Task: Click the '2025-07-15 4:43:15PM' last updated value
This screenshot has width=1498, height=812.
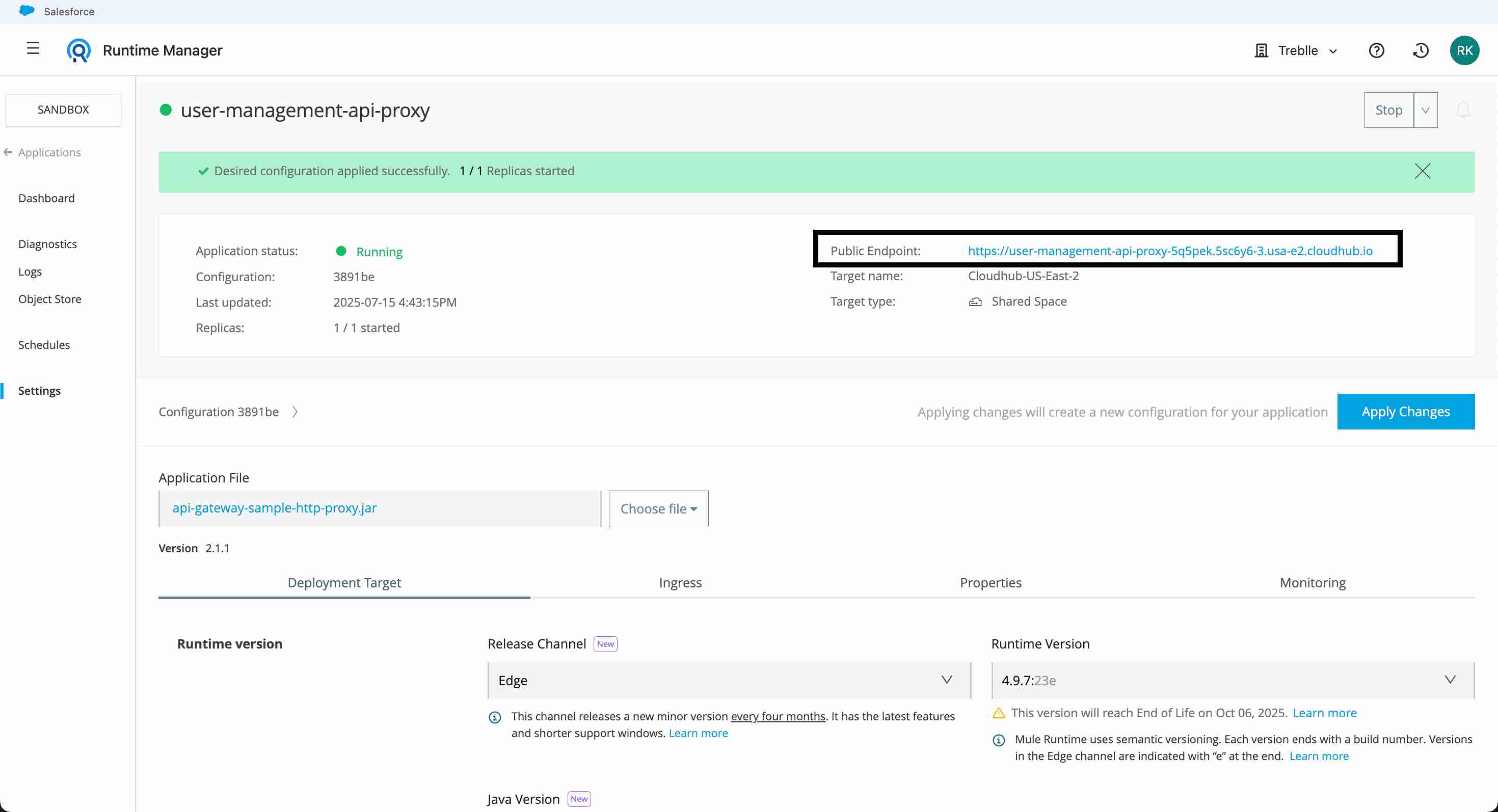Action: point(395,302)
